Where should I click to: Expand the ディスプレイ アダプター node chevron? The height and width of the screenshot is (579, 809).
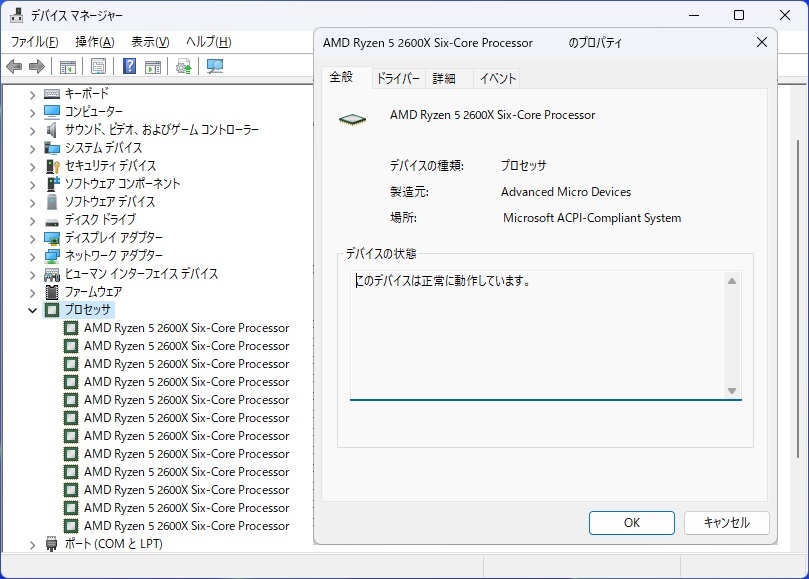coord(33,239)
